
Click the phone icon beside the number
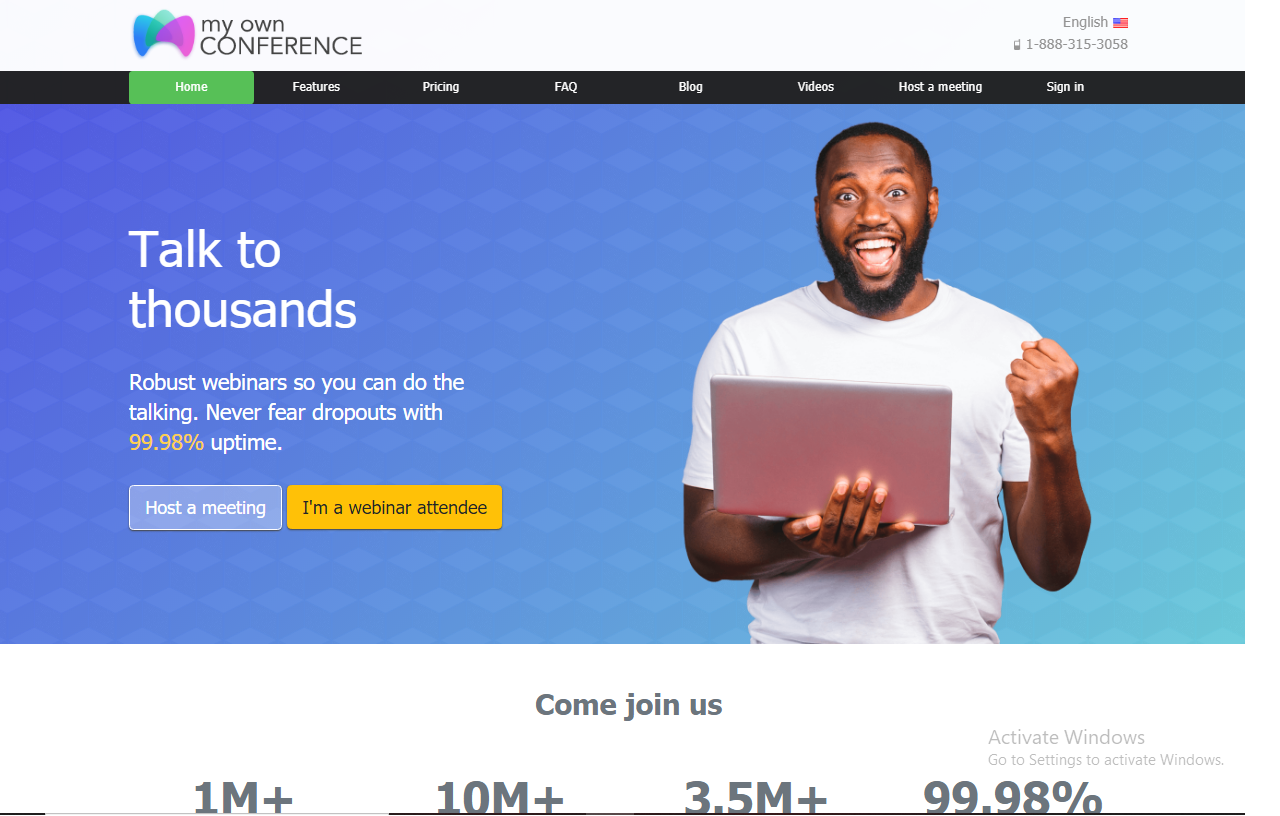(x=1017, y=45)
